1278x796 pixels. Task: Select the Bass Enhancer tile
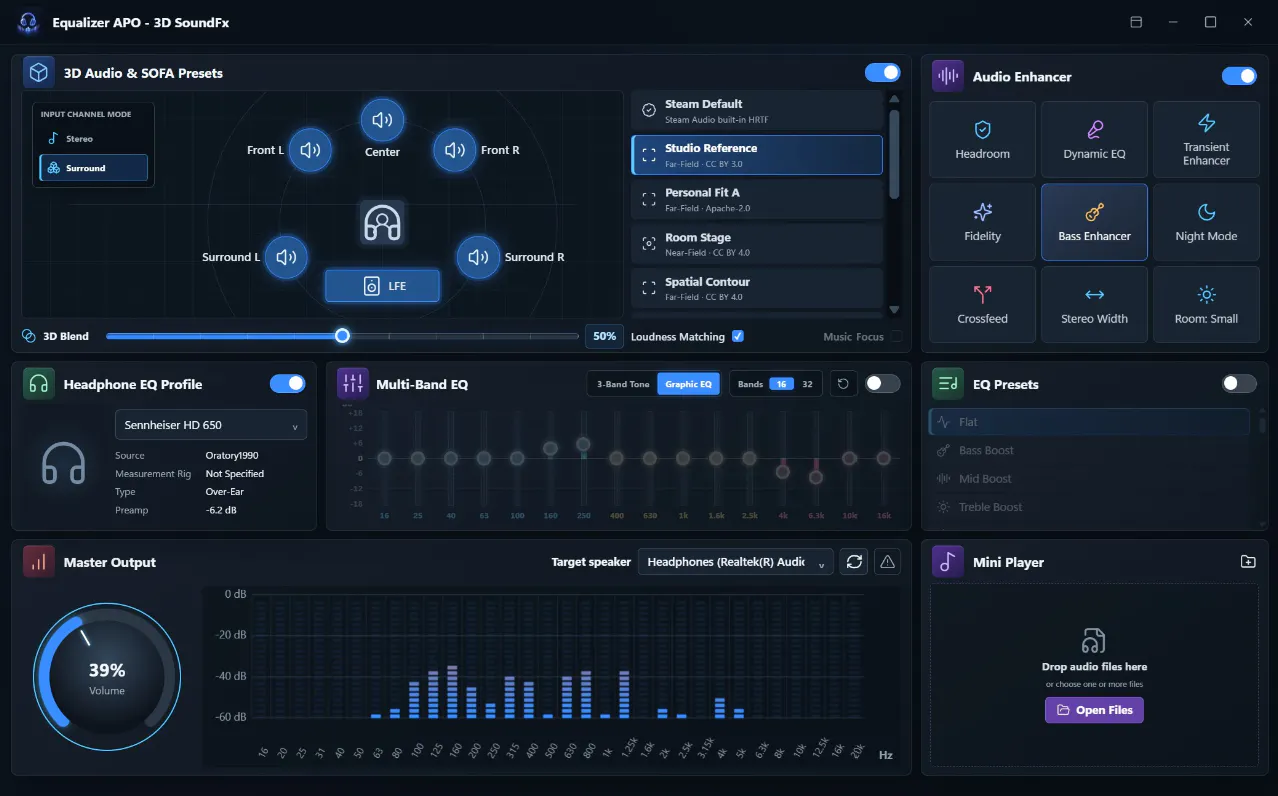pos(1094,222)
